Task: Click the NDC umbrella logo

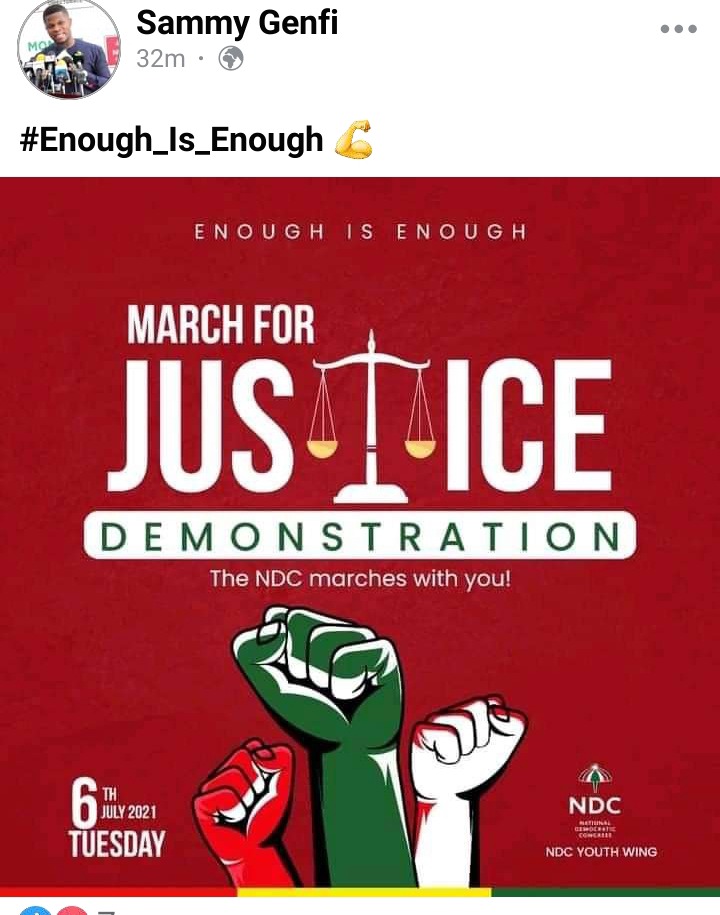Action: pos(595,776)
